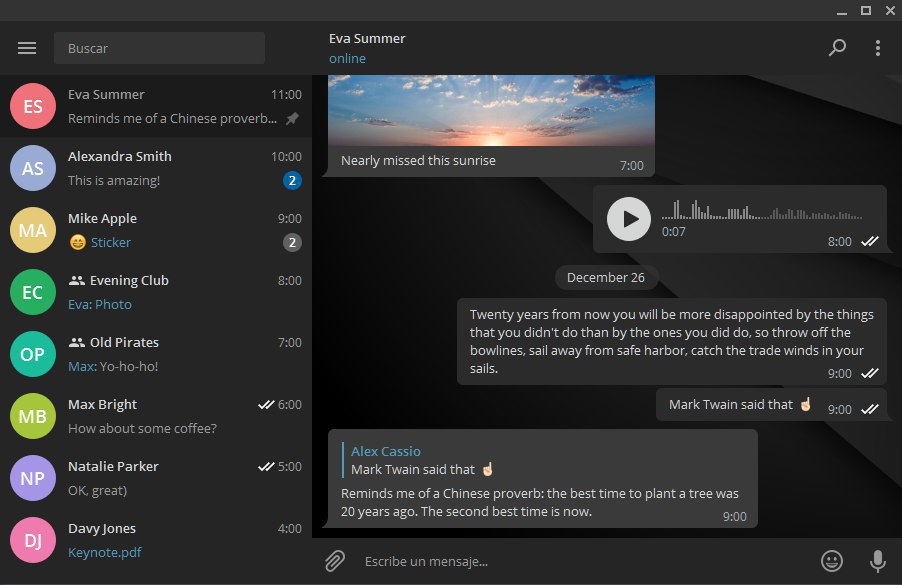902x585 pixels.
Task: Open Max Bright's avatar MB
Action: (x=33, y=416)
